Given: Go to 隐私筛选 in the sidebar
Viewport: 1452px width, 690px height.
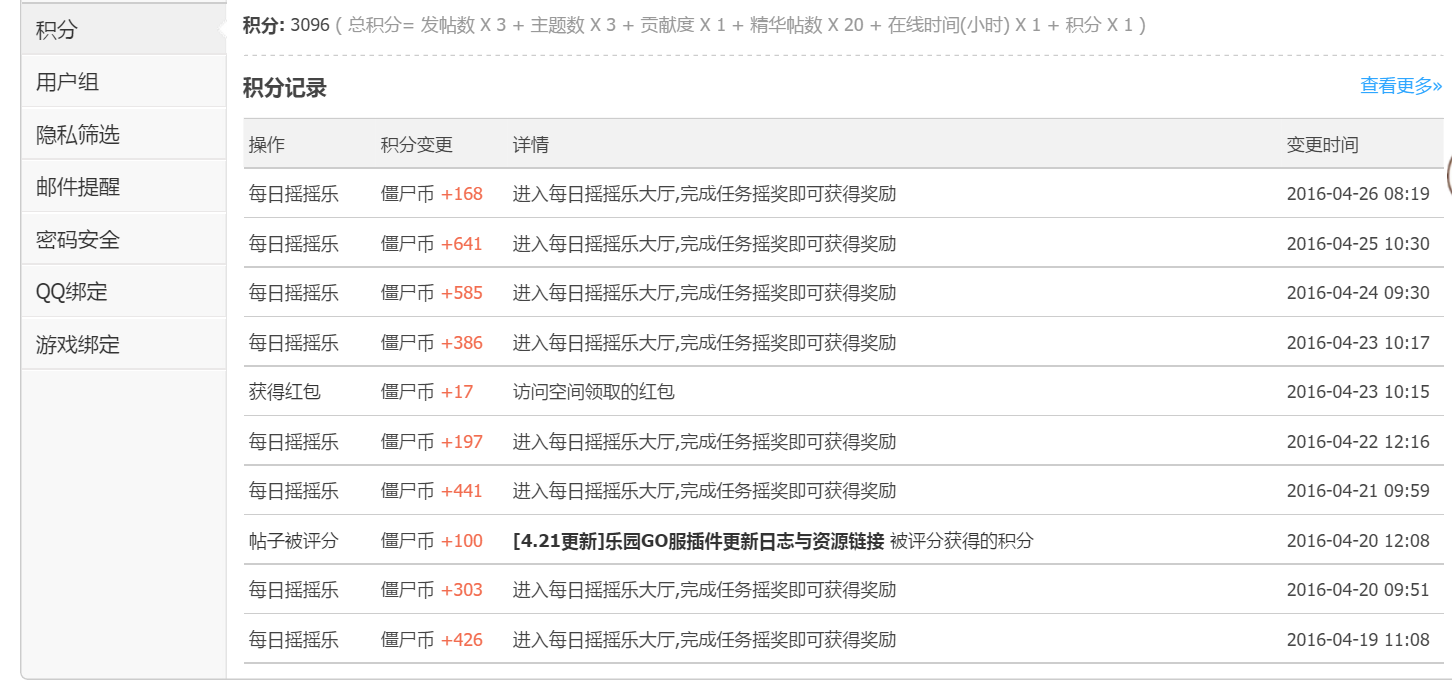Looking at the screenshot, I should (78, 135).
